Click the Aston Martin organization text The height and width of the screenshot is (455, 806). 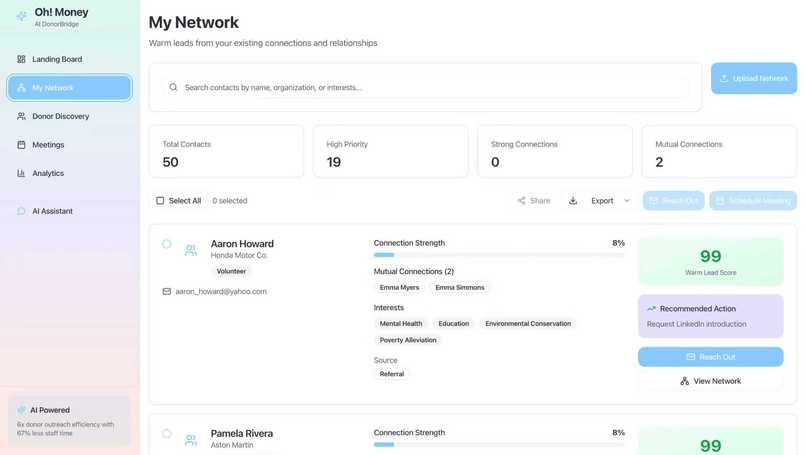tap(232, 445)
